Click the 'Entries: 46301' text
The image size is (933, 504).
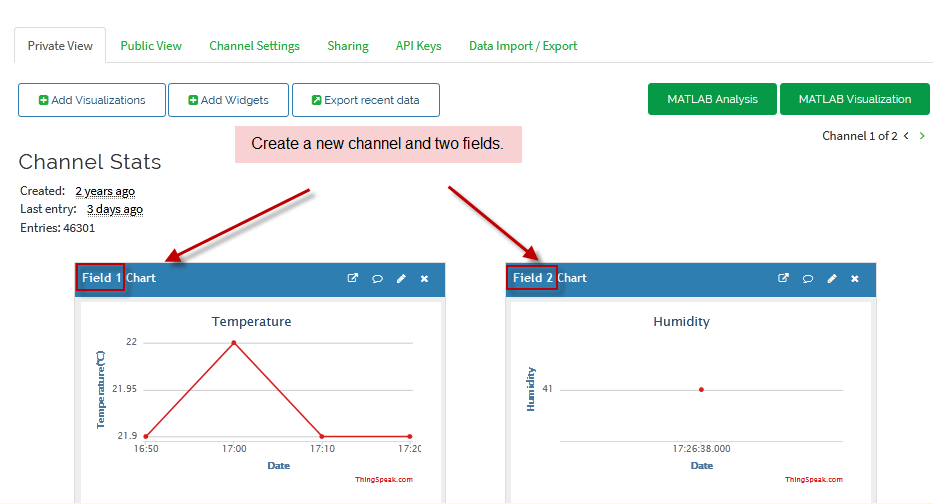(x=58, y=228)
